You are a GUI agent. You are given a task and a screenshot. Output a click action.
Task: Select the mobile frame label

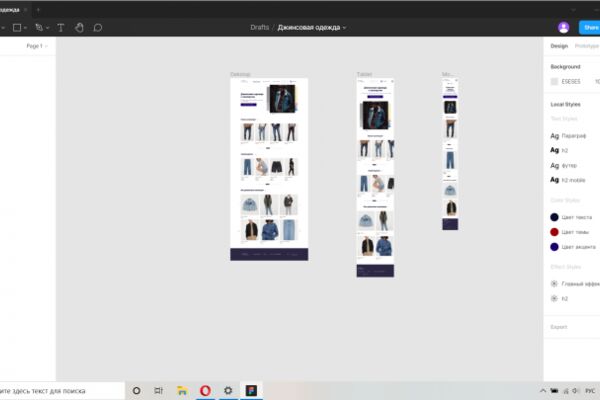click(x=447, y=74)
